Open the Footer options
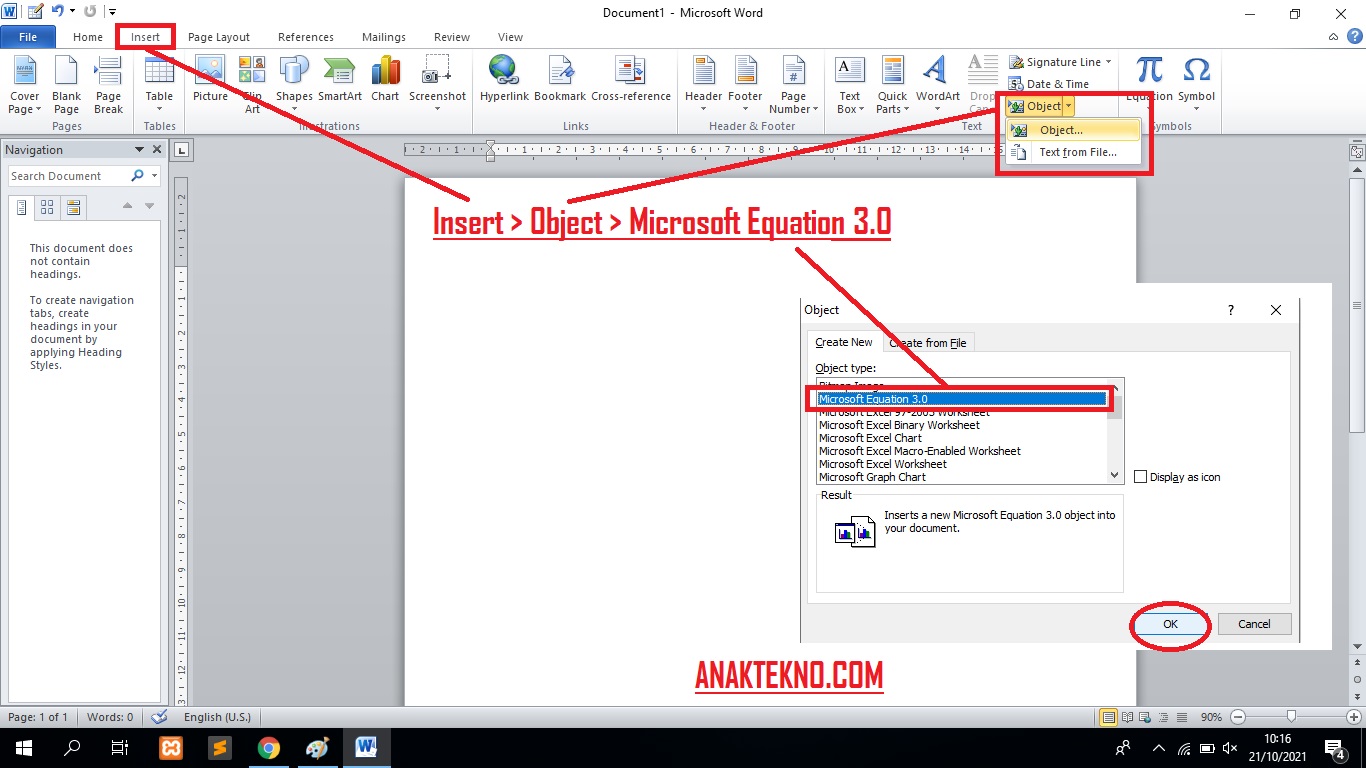Viewport: 1366px width, 768px height. pos(745,85)
